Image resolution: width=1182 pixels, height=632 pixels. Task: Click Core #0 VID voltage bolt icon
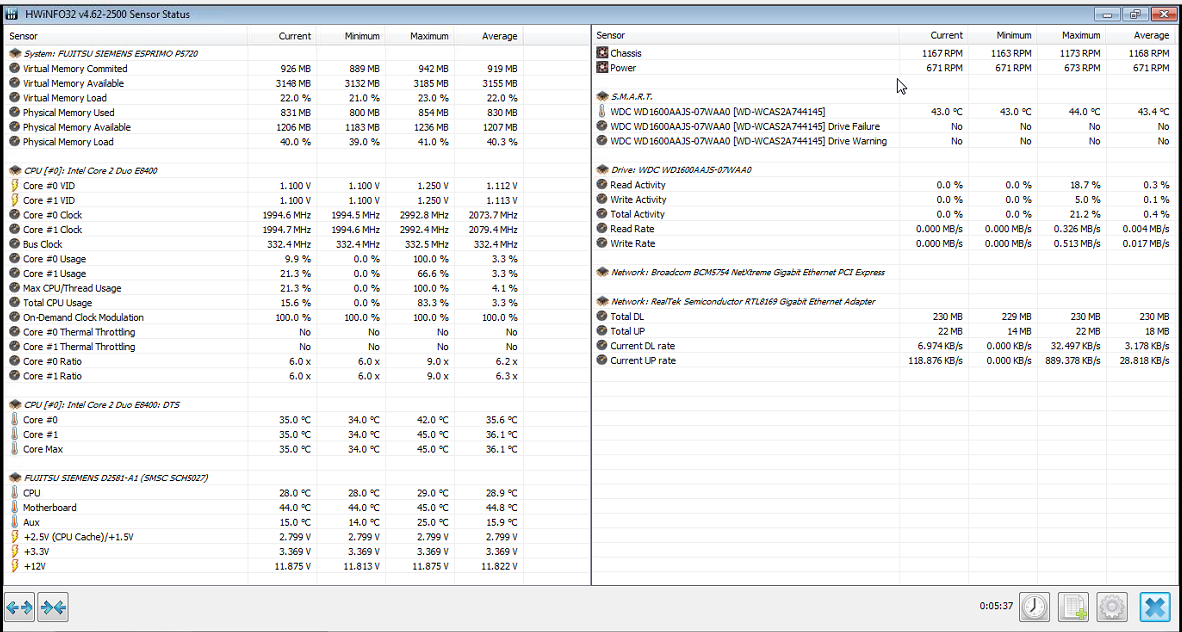[14, 186]
